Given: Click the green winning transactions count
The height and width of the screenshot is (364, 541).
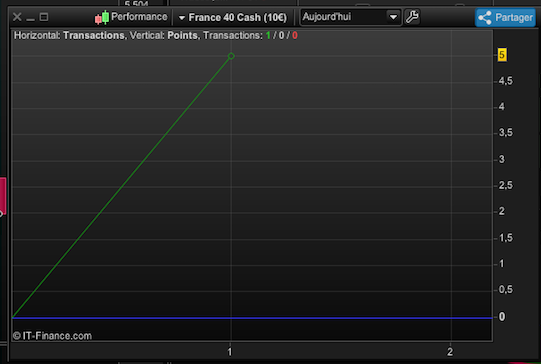Looking at the screenshot, I should coord(268,36).
